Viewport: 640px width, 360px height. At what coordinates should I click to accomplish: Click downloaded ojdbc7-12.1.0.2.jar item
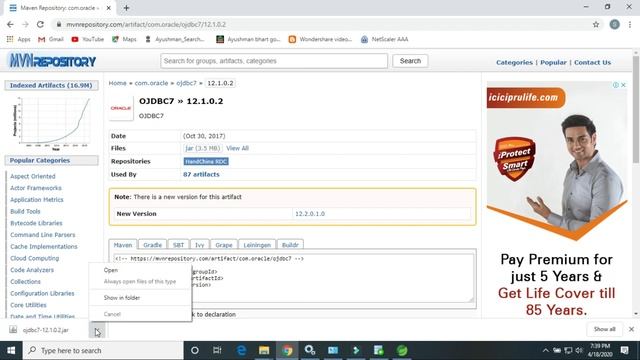(46, 330)
